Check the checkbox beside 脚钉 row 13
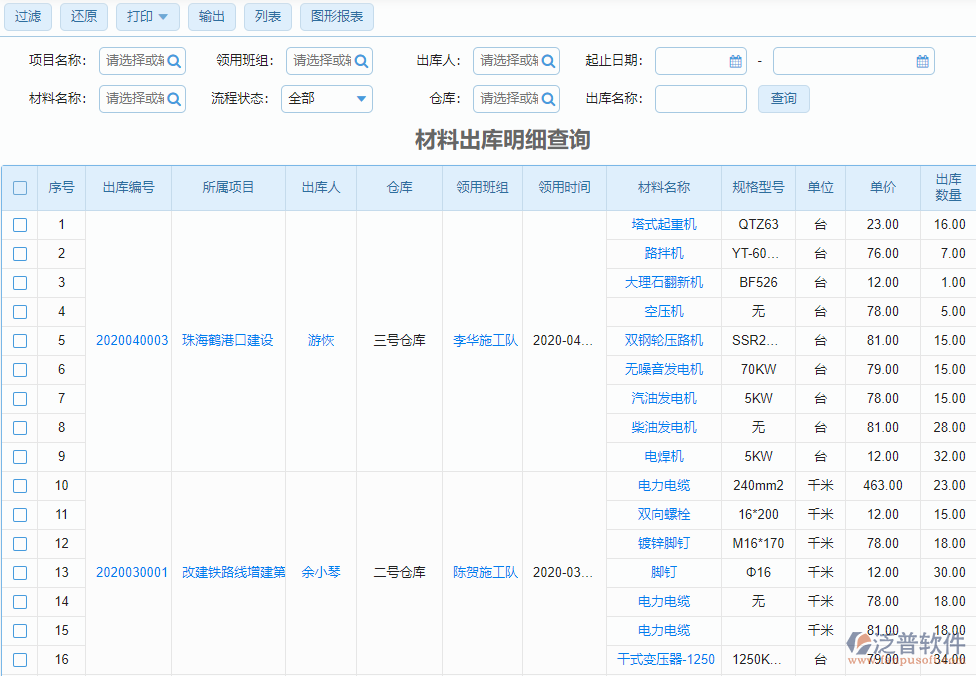Screen dimensions: 976x676 [20, 572]
